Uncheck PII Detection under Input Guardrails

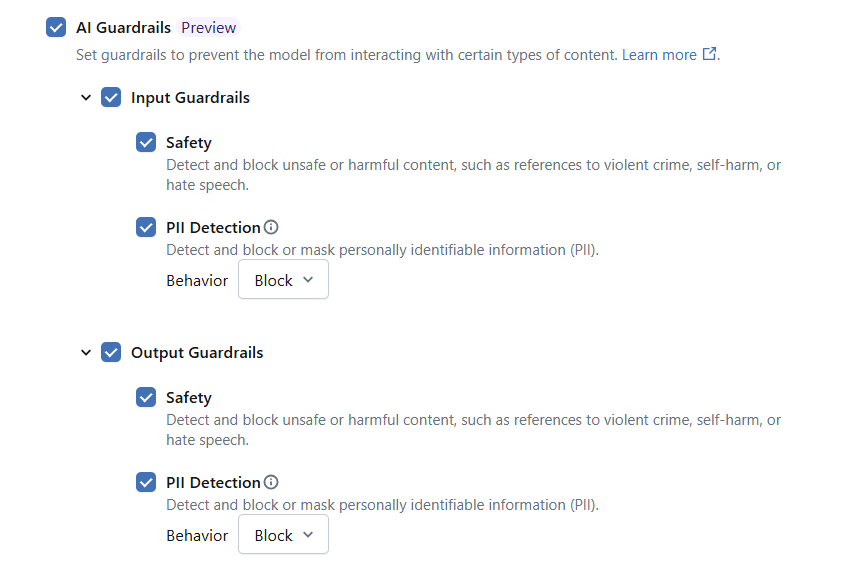(x=146, y=227)
